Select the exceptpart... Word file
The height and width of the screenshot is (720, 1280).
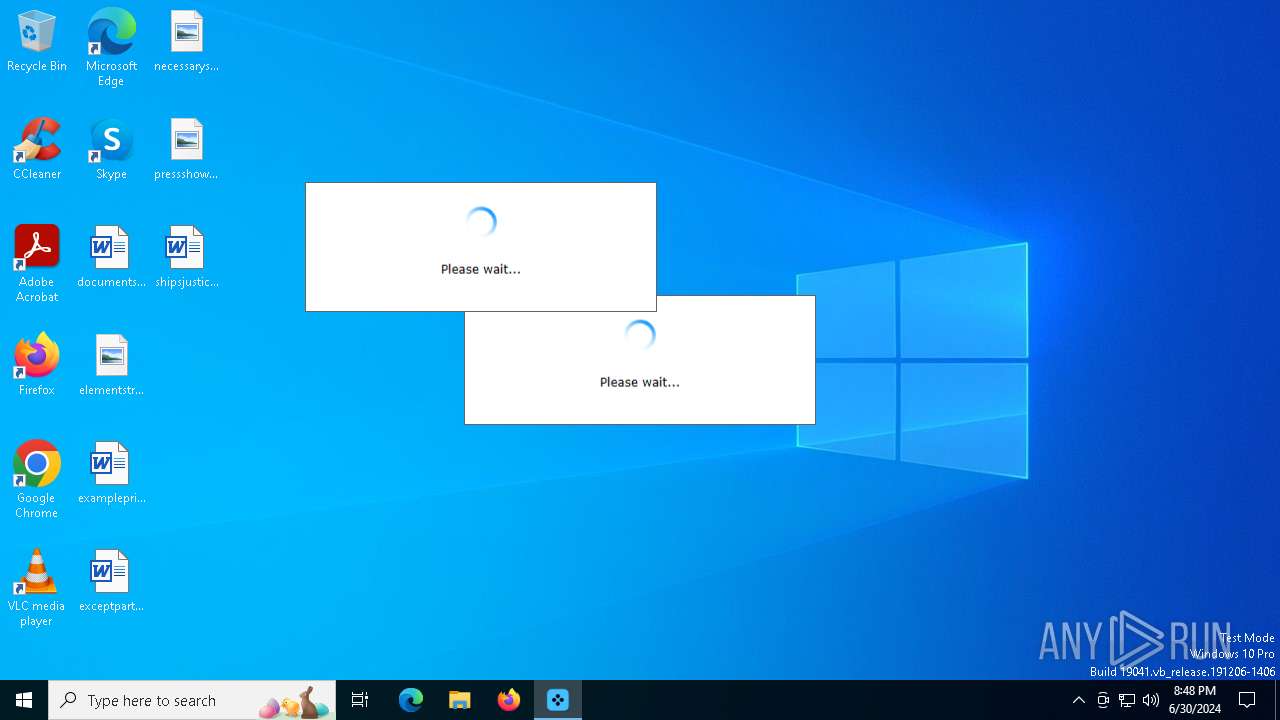click(111, 581)
